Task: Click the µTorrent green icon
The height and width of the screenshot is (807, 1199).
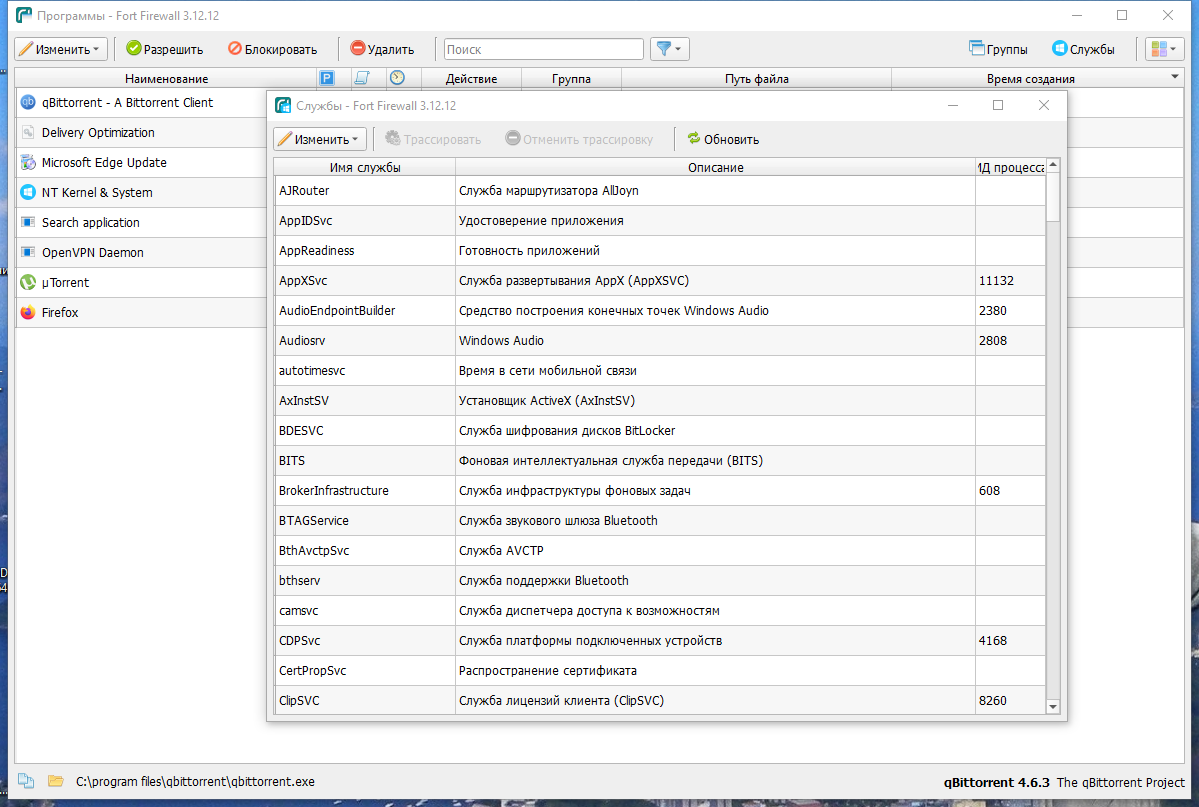Action: 28,282
